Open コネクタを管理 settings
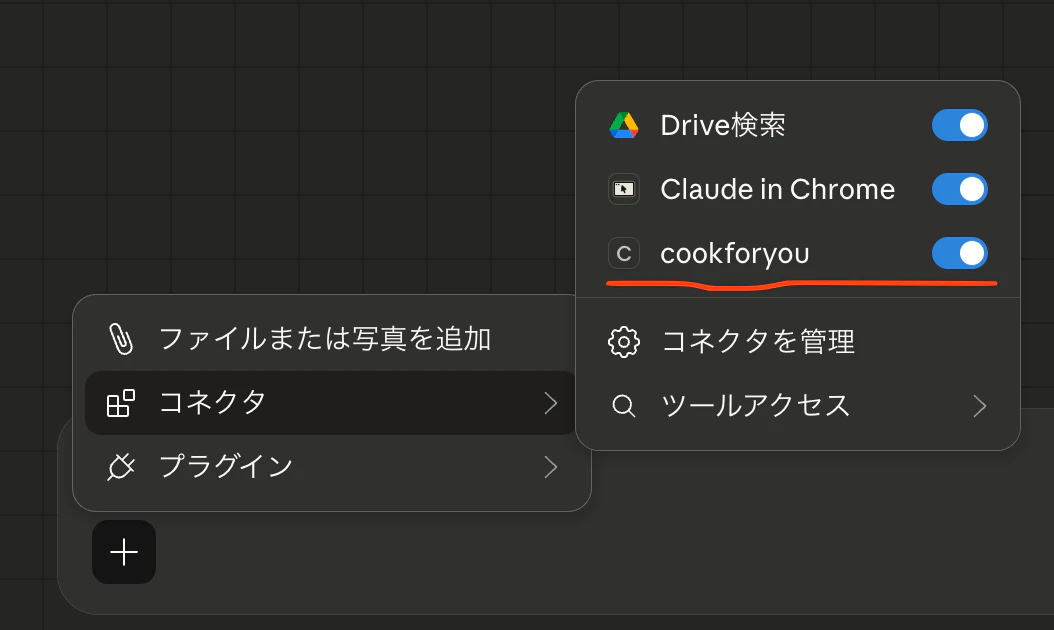The width and height of the screenshot is (1054, 630). (798, 342)
